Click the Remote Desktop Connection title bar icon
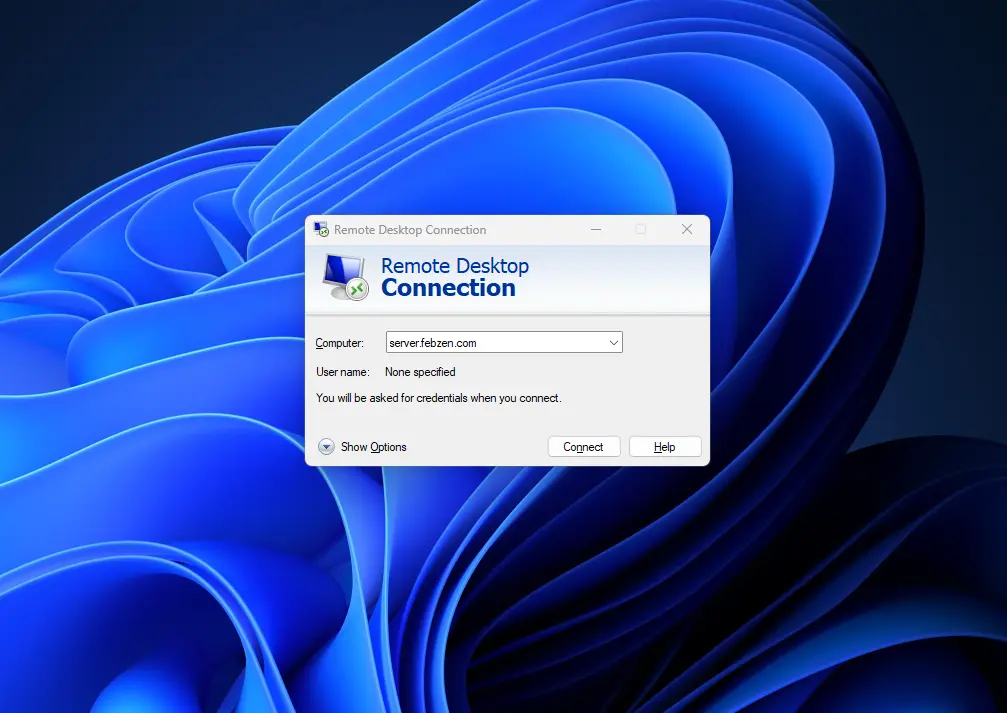 pos(321,229)
